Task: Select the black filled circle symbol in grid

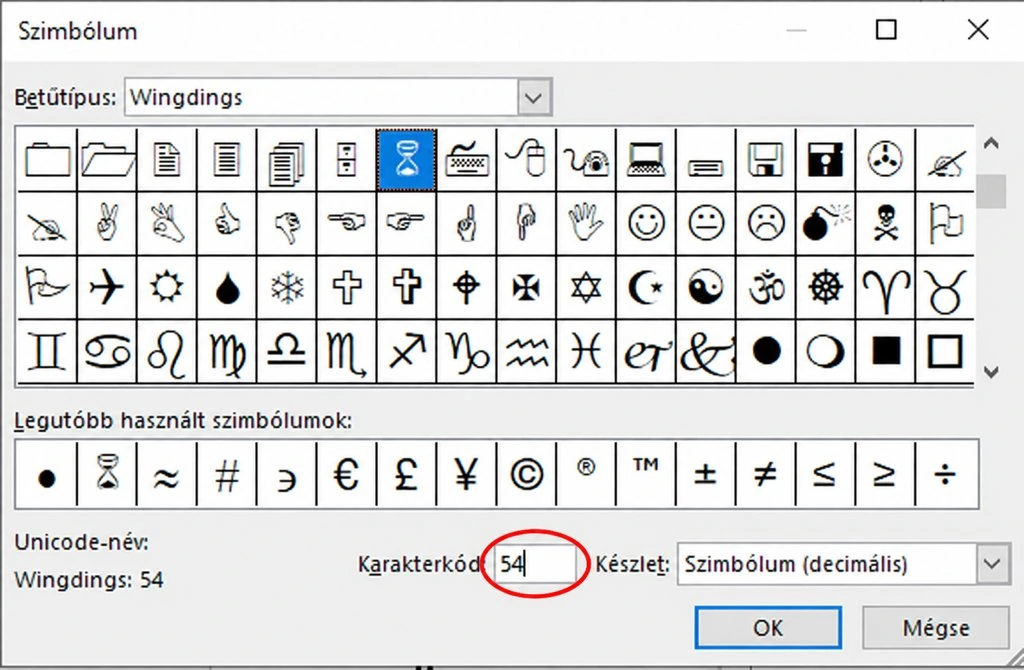Action: 766,351
